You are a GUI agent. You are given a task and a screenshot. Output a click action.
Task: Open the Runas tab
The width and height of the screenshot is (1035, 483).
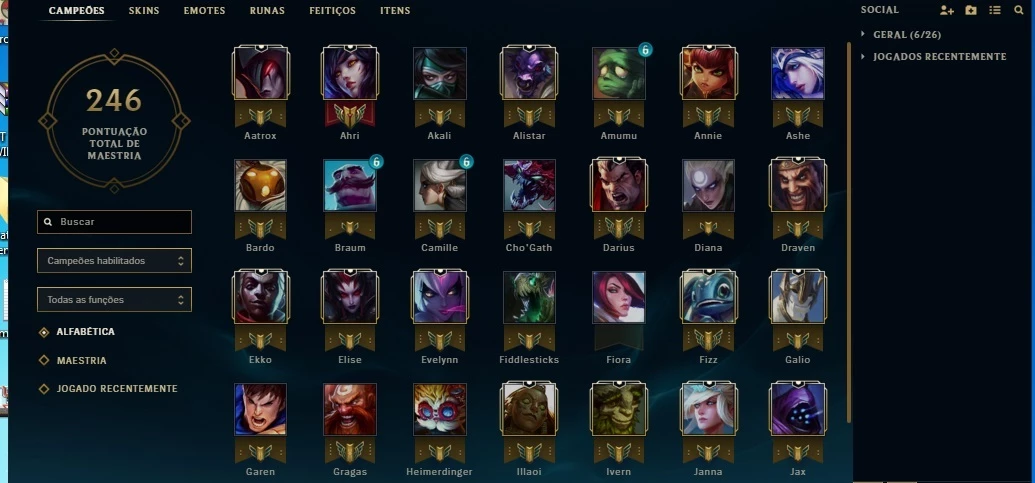pyautogui.click(x=267, y=11)
